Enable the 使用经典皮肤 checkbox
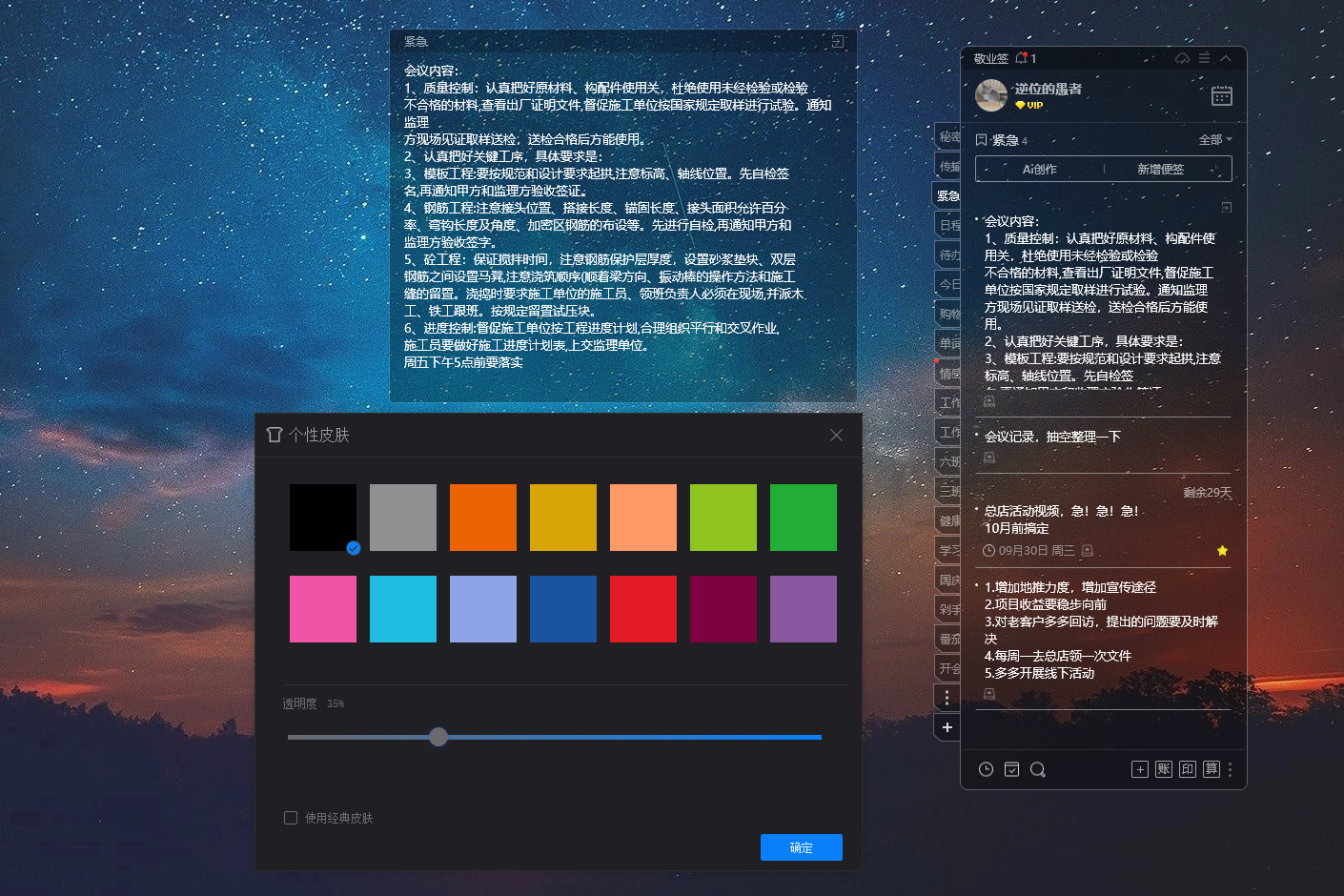This screenshot has width=1344, height=896. [x=291, y=818]
